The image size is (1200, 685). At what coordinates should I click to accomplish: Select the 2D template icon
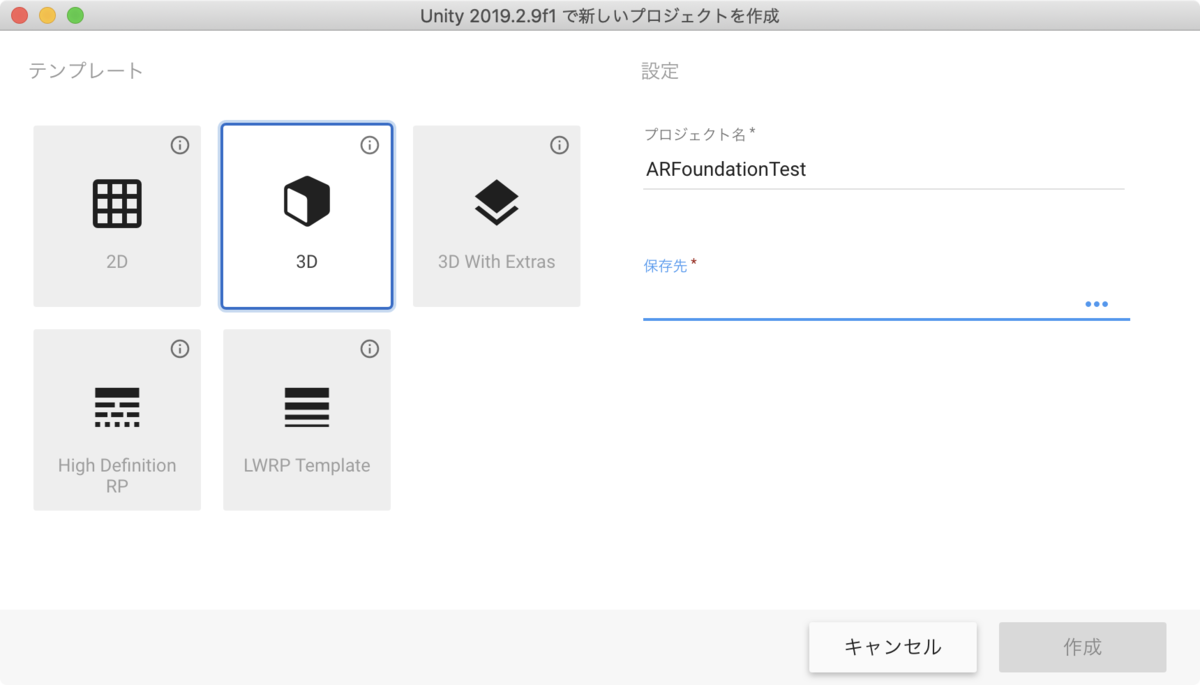(x=117, y=204)
